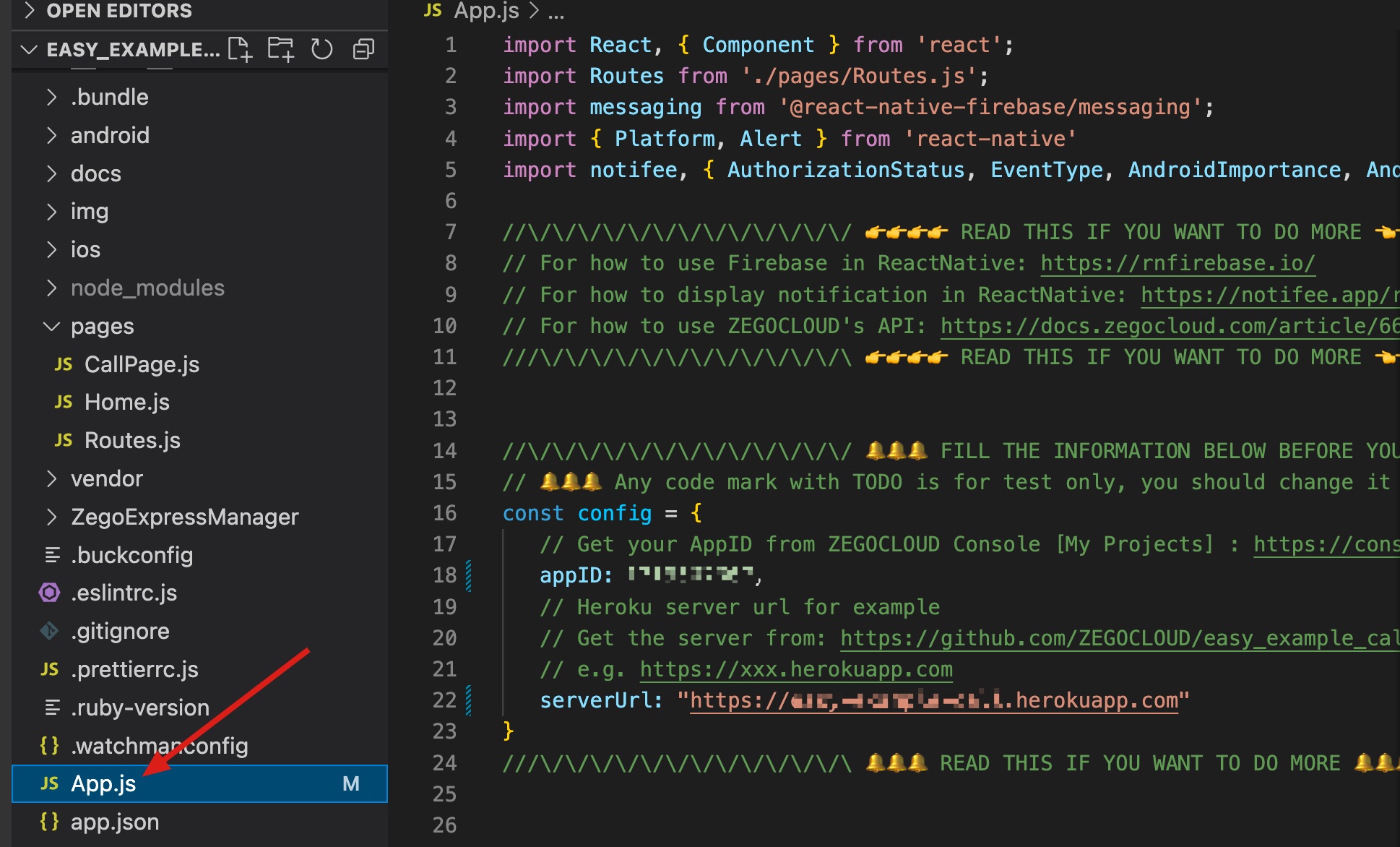1400x847 pixels.
Task: Open the rnfirebase.io link in comment
Action: pos(1178,263)
